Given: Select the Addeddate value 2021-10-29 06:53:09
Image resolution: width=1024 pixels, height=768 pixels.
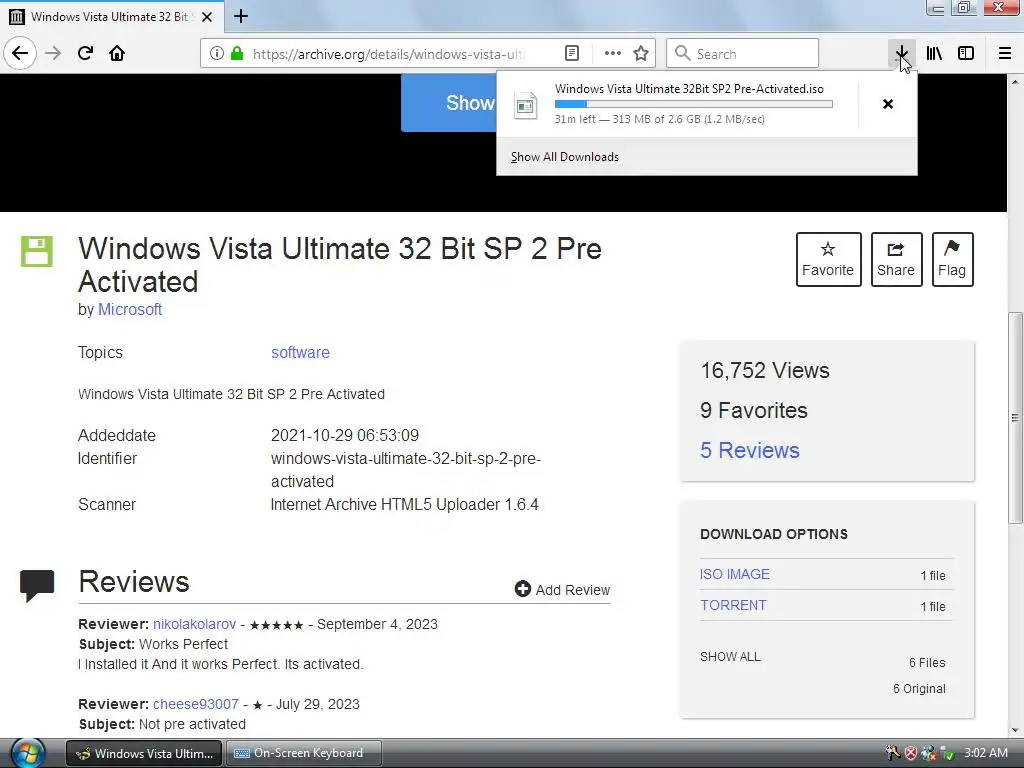Looking at the screenshot, I should pyautogui.click(x=345, y=436).
